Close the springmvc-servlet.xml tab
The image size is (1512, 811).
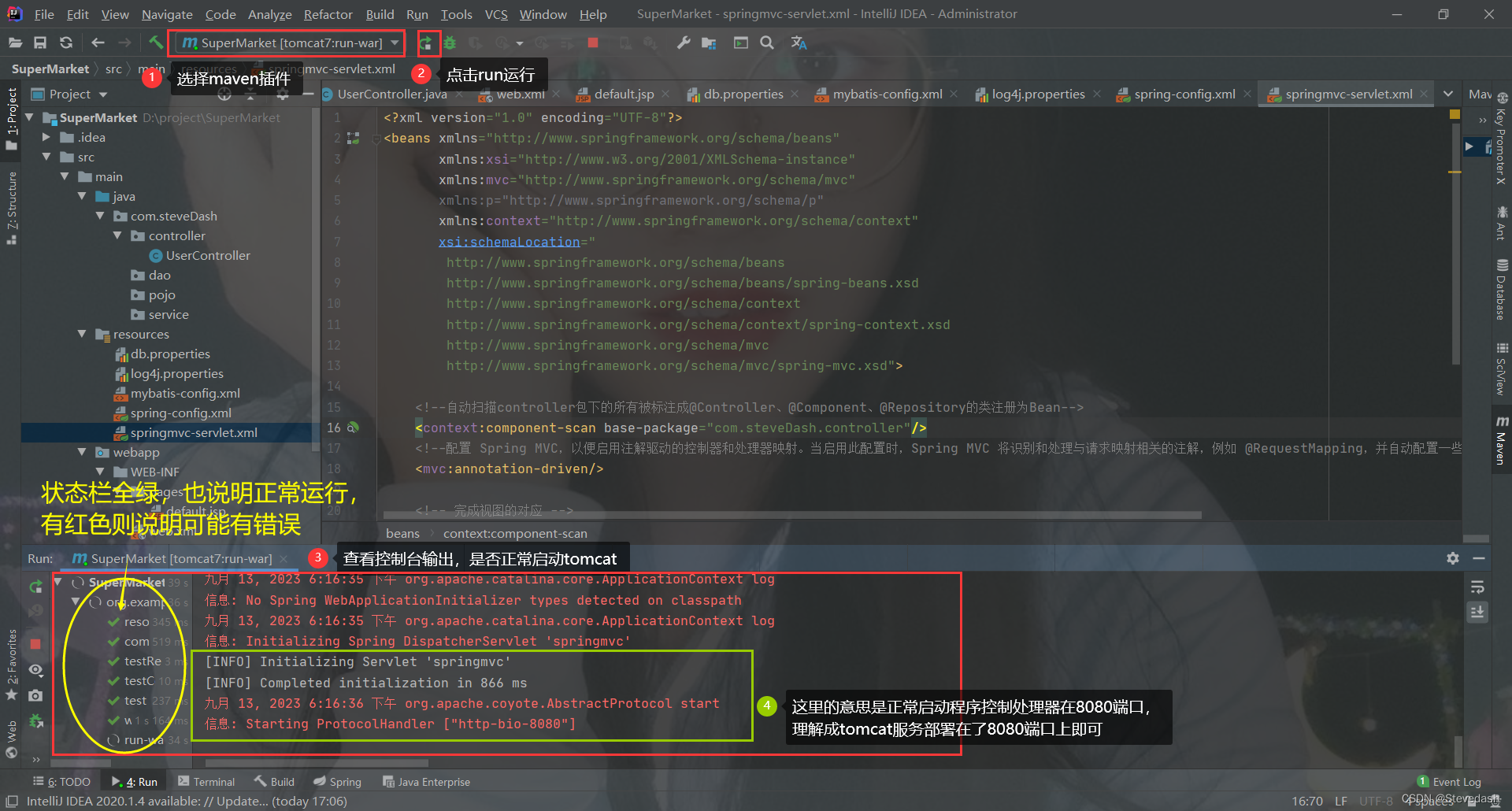[1424, 94]
